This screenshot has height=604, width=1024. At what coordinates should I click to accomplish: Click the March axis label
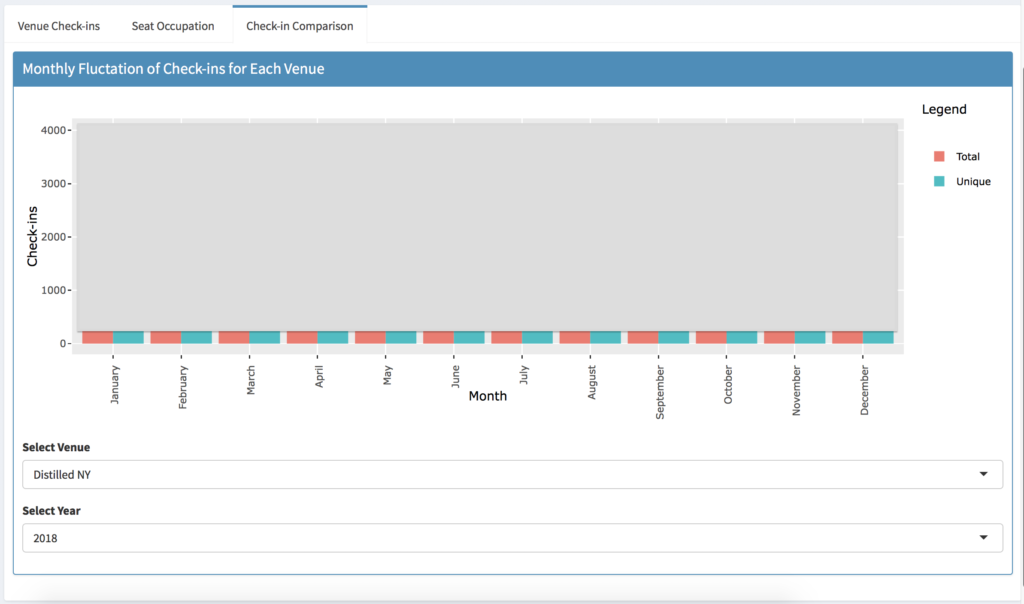coord(251,380)
